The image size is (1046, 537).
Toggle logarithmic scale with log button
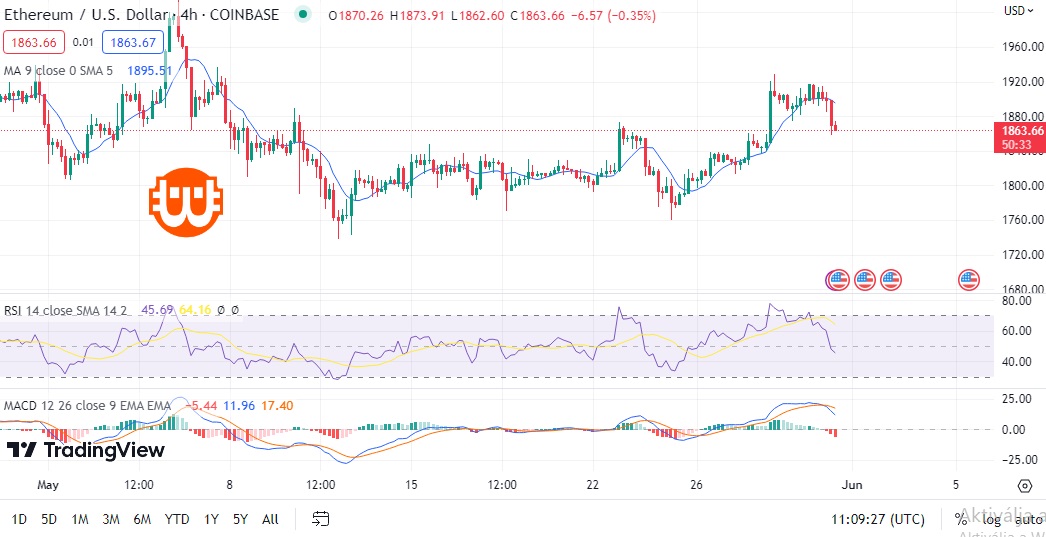click(991, 518)
